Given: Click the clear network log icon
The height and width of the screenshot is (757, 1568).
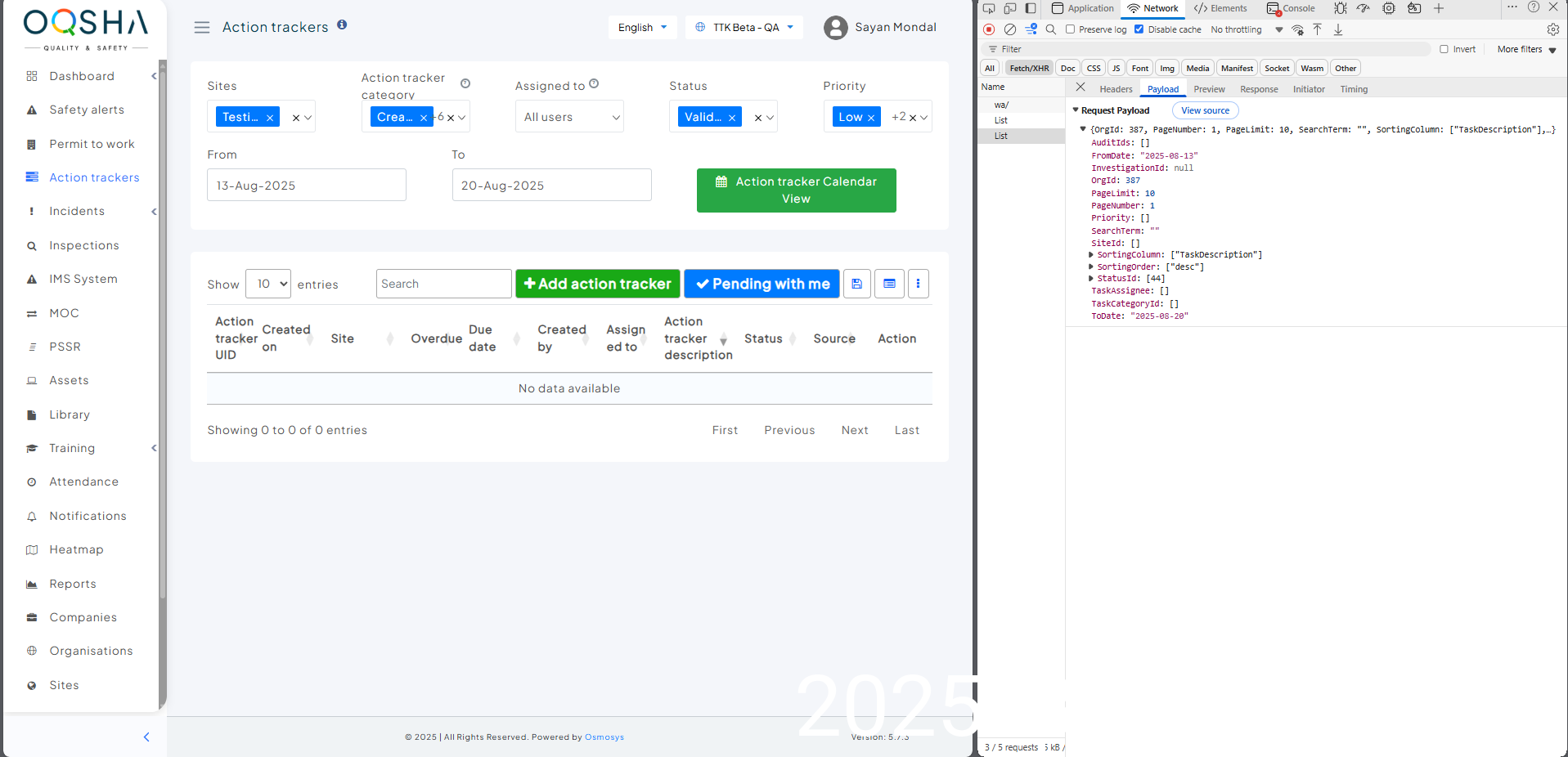Looking at the screenshot, I should coord(1010,29).
